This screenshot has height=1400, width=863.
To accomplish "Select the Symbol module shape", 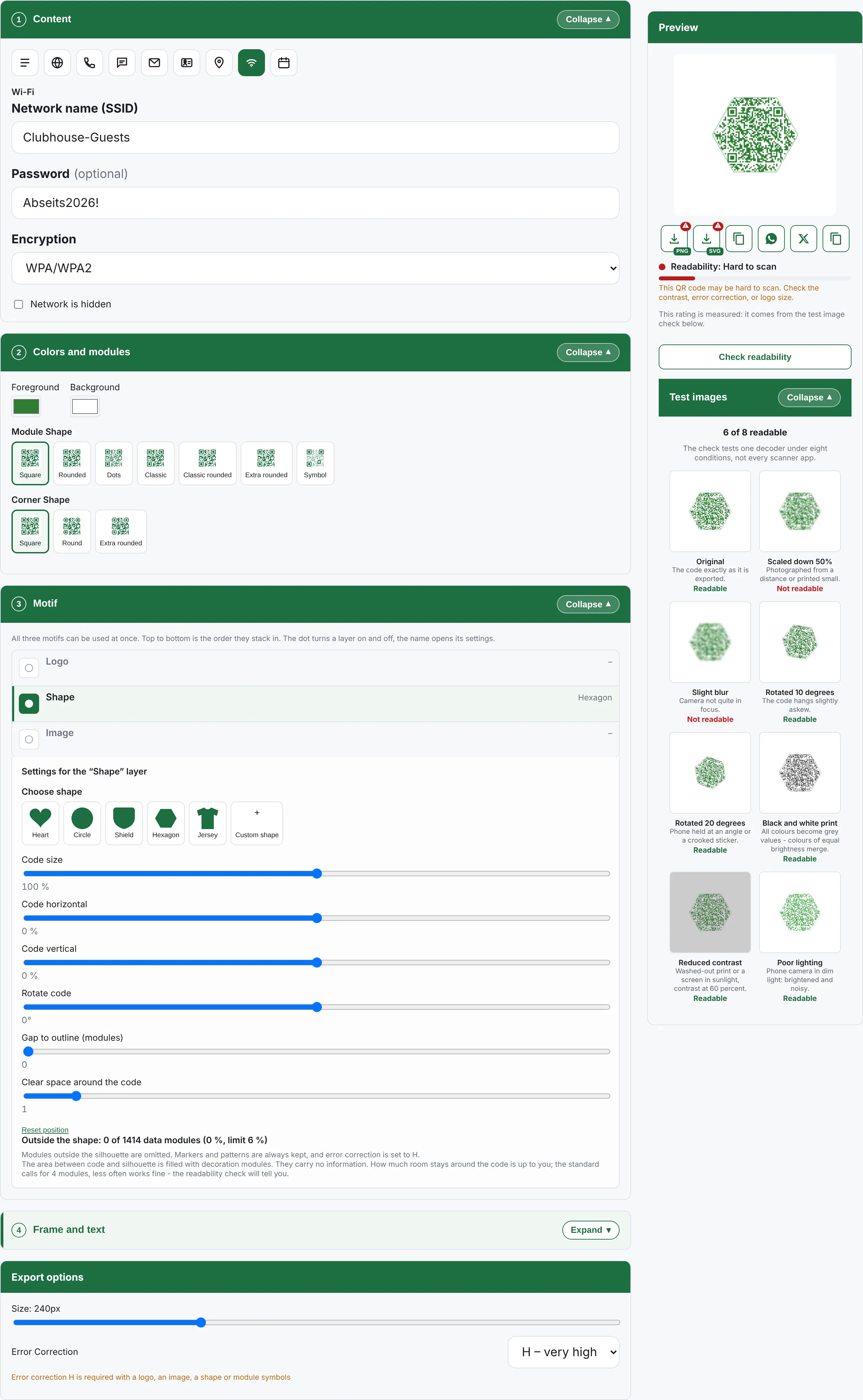I will (x=315, y=463).
